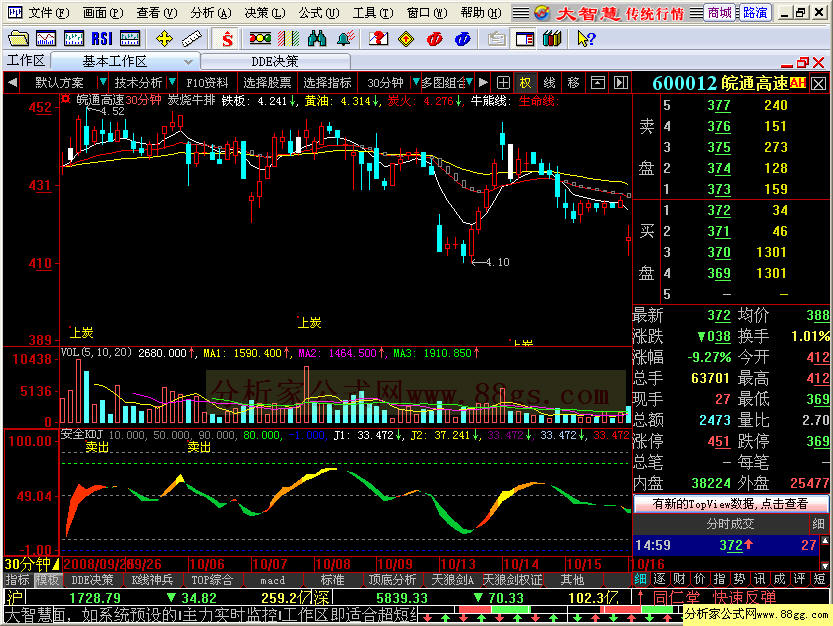Viewport: 833px width, 626px height.
Task: Click the red phi symbol icon
Action: (435, 39)
